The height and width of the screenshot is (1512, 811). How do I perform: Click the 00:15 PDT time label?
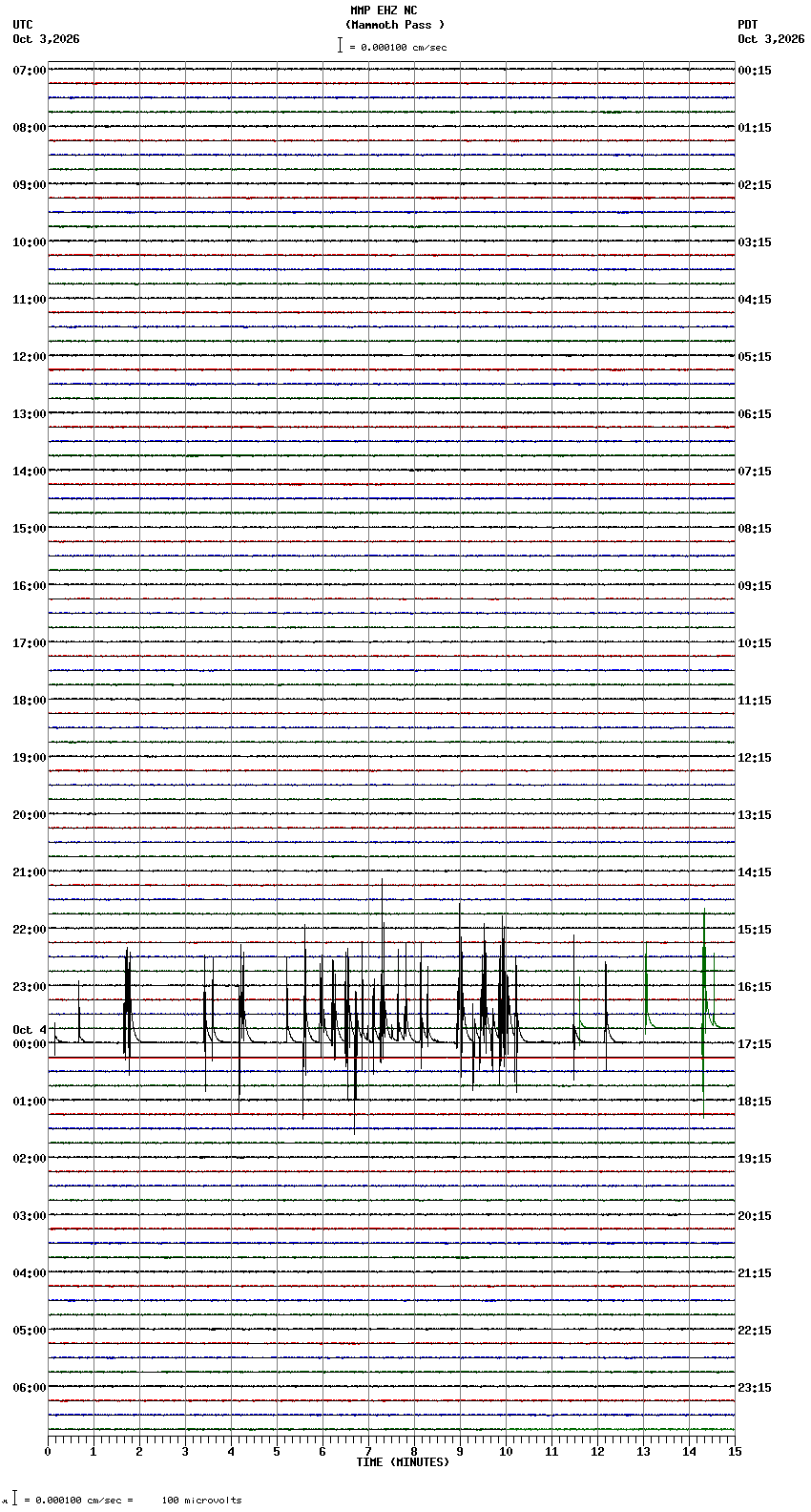[x=755, y=71]
